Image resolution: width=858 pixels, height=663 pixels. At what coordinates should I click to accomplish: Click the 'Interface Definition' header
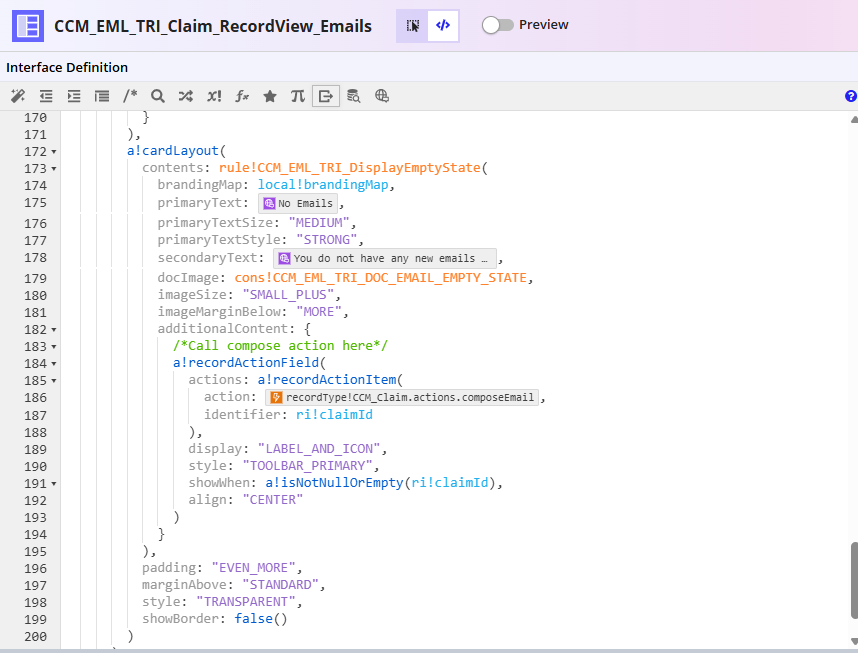click(x=67, y=67)
